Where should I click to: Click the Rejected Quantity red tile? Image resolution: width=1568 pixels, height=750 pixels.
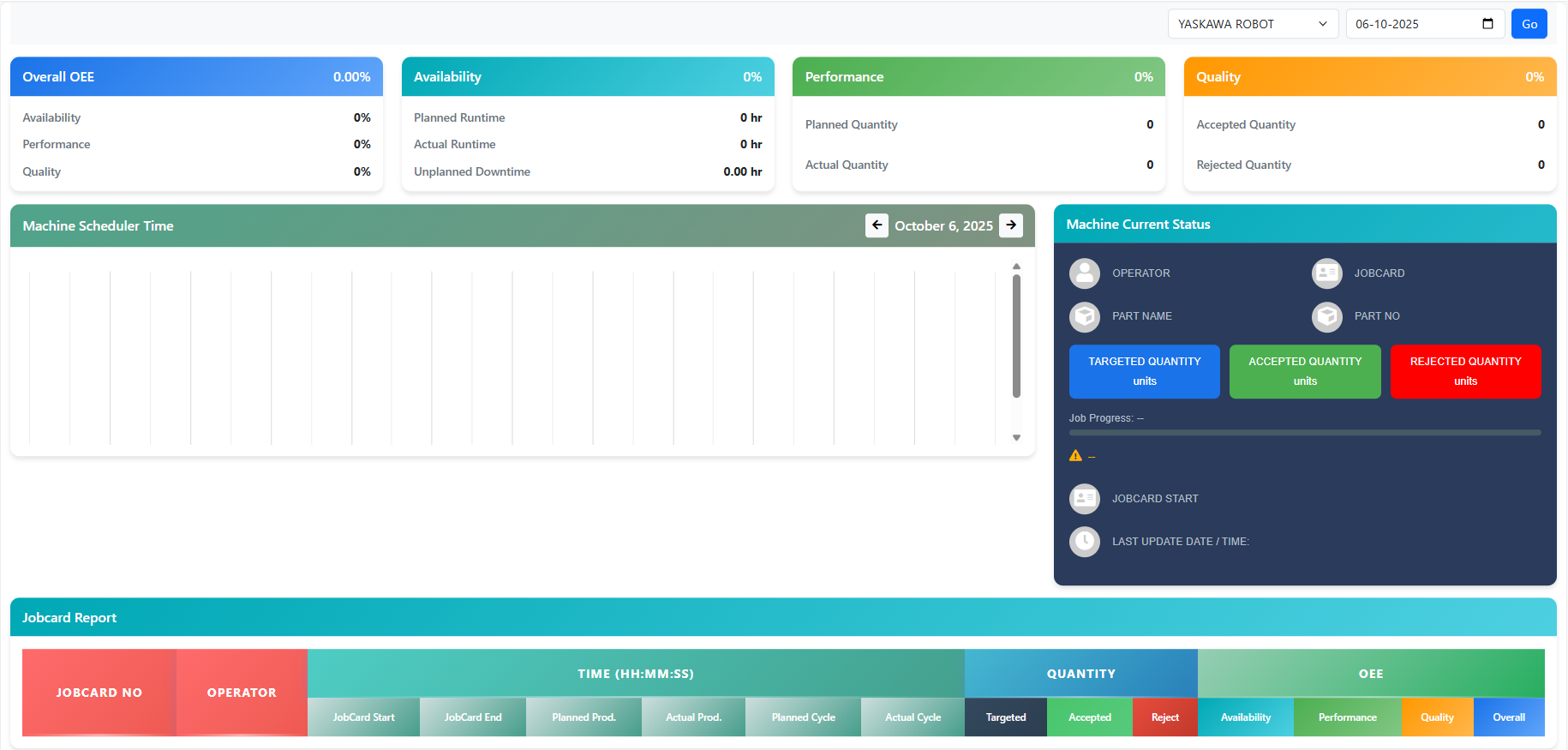pyautogui.click(x=1465, y=372)
